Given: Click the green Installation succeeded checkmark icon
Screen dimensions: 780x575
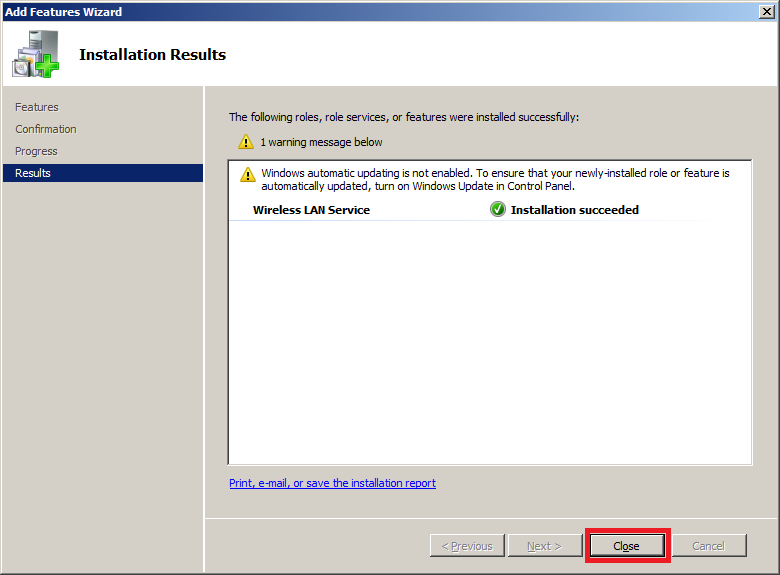Looking at the screenshot, I should 498,210.
